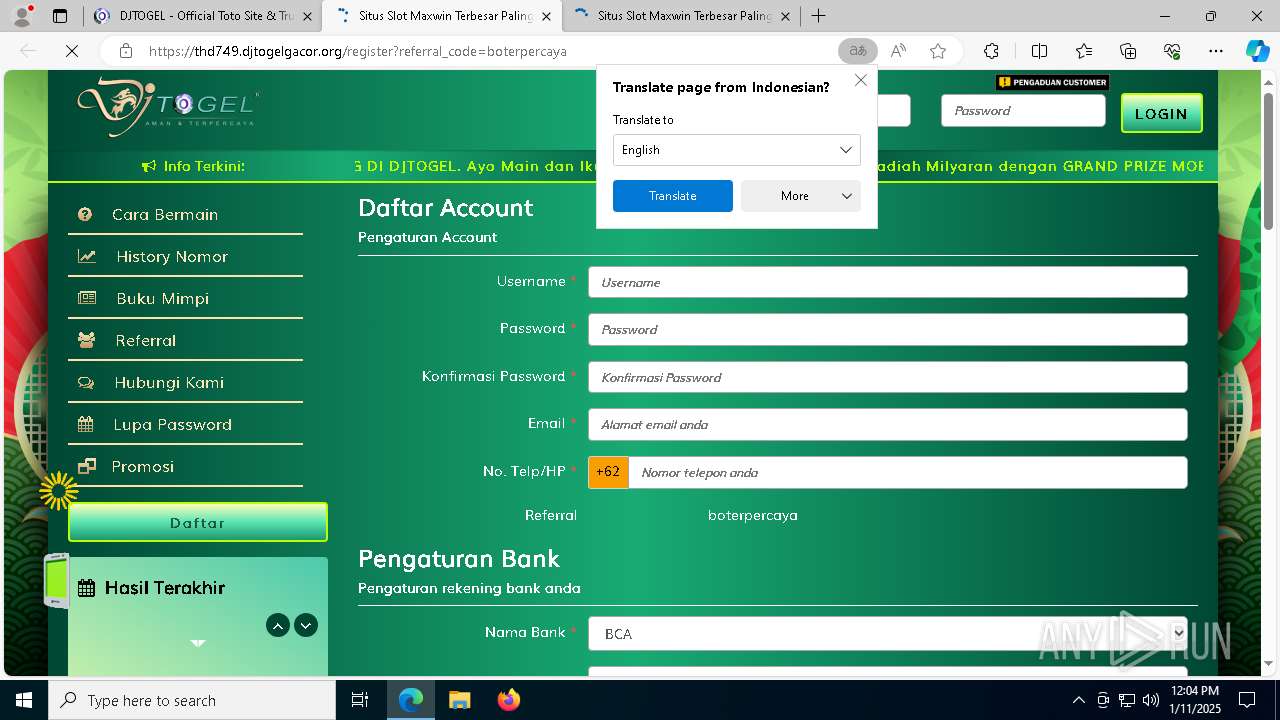Open the tab actions menu icon
The width and height of the screenshot is (1280, 720).
click(60, 16)
